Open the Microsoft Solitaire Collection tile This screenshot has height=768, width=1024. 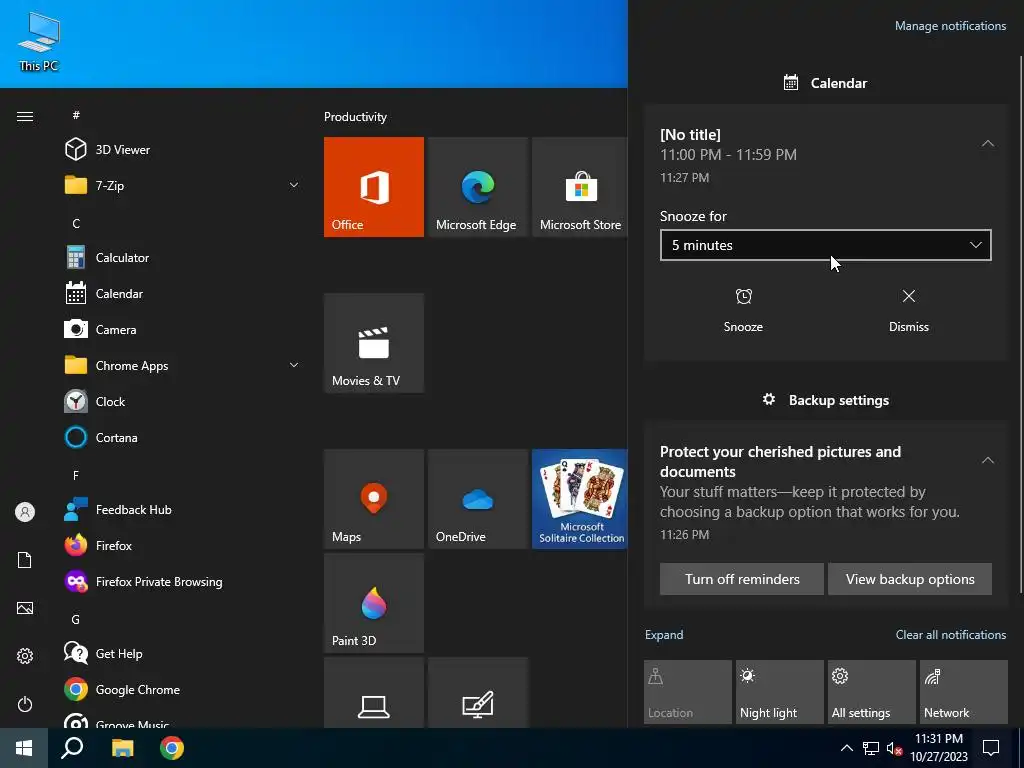pos(580,499)
